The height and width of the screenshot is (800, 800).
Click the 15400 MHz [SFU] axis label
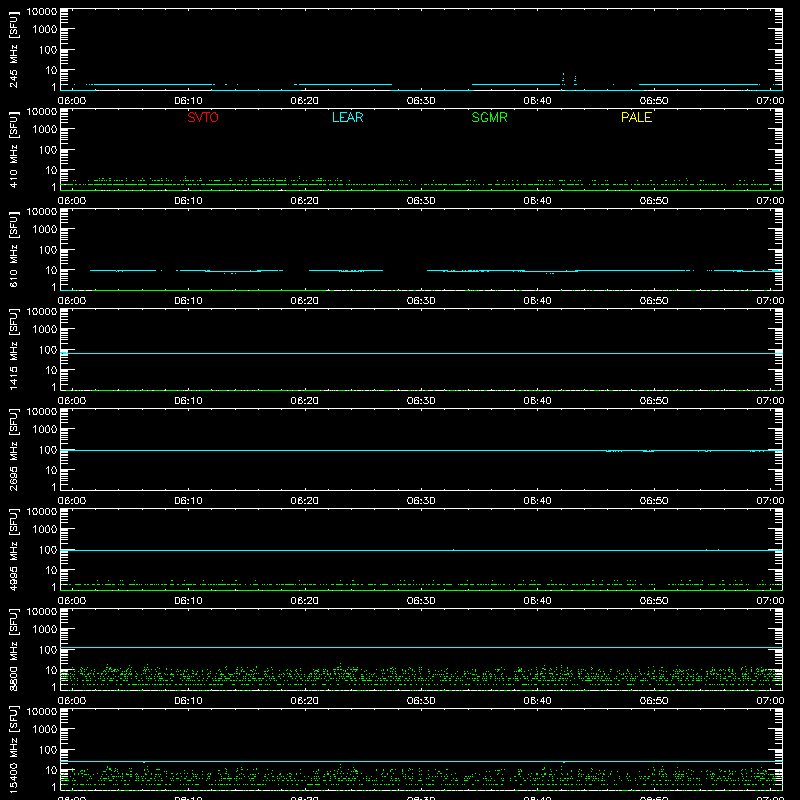click(x=13, y=749)
